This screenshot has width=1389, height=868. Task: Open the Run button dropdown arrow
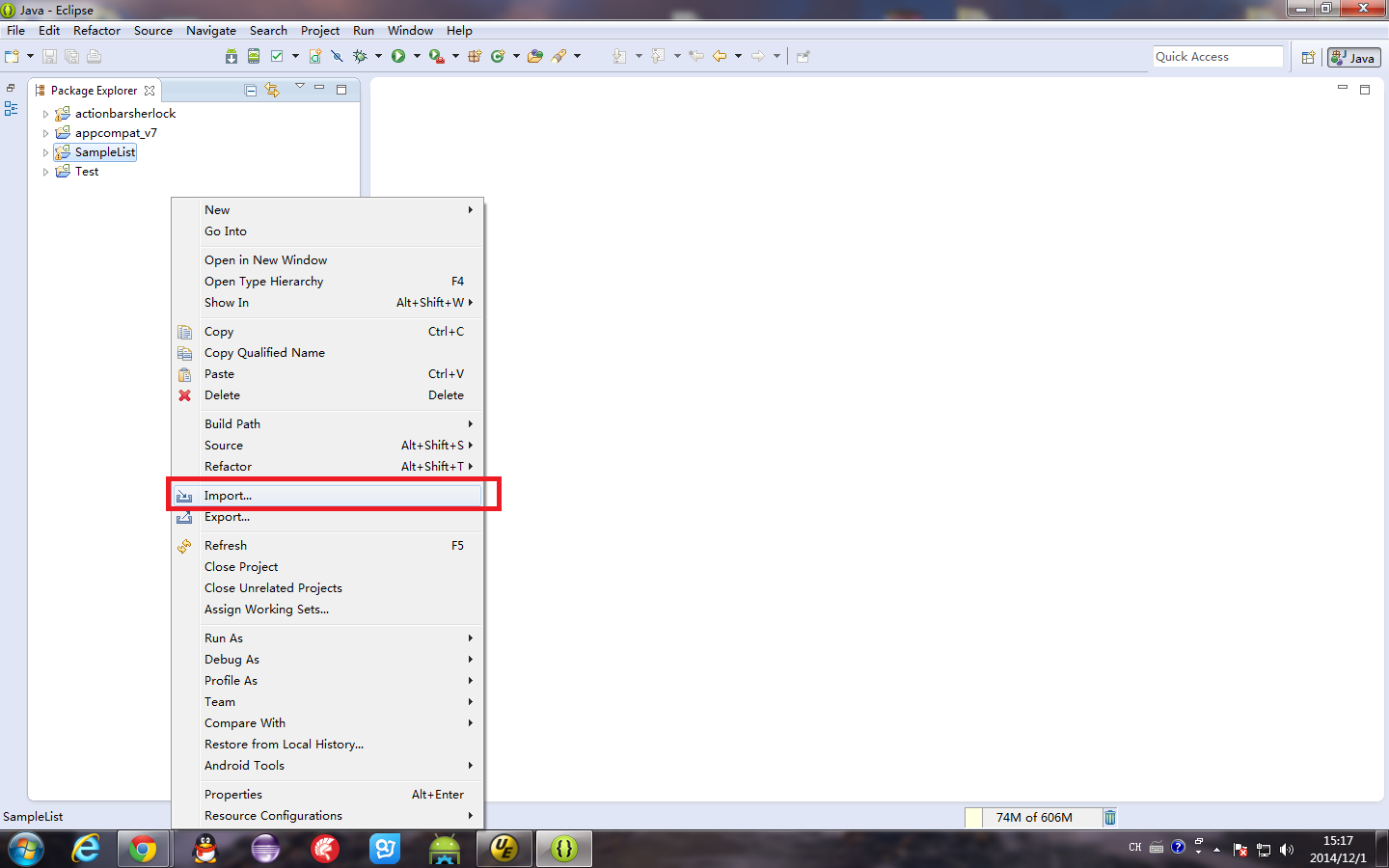[417, 56]
